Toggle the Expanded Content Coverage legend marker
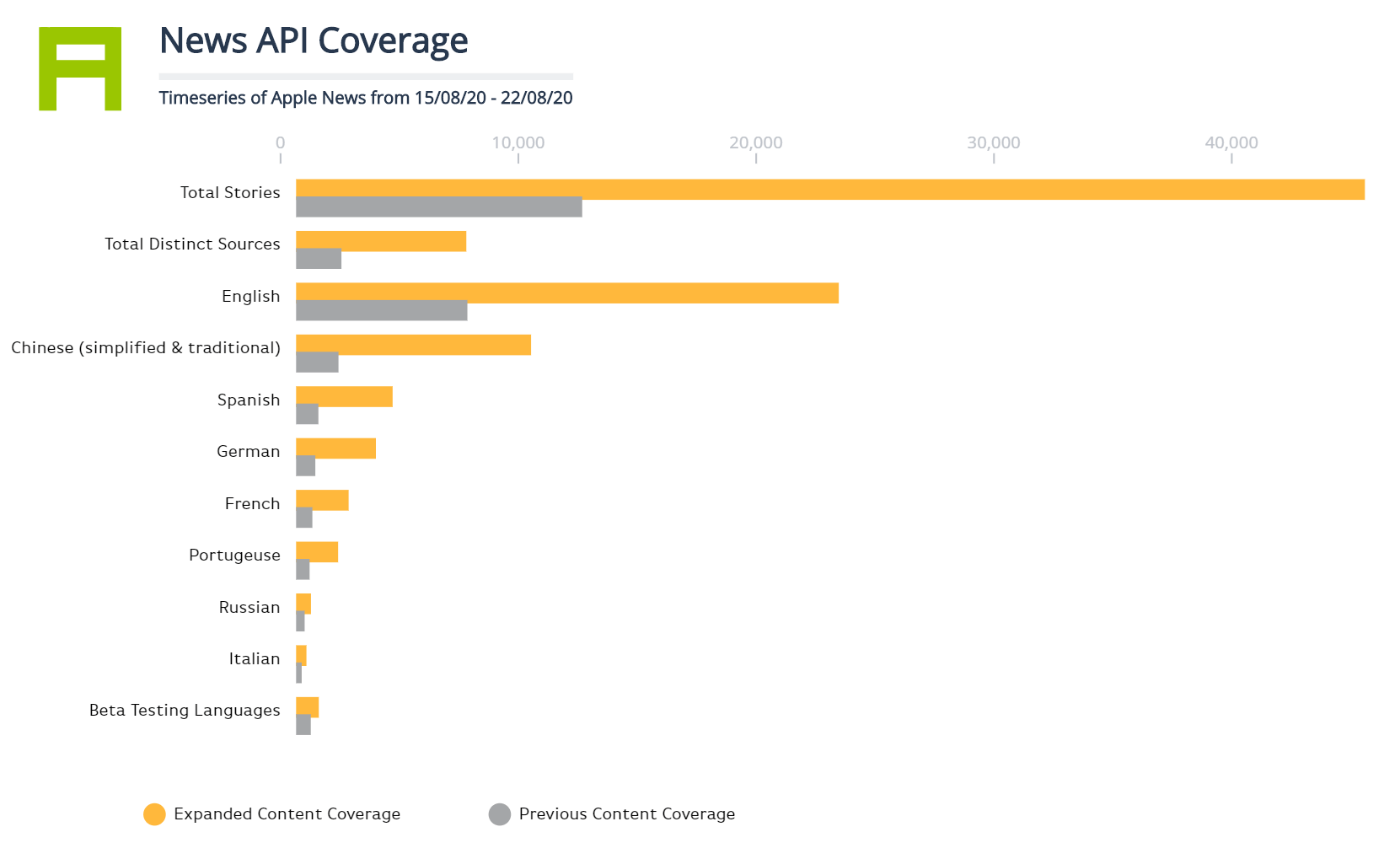The width and height of the screenshot is (1400, 859). 154,814
